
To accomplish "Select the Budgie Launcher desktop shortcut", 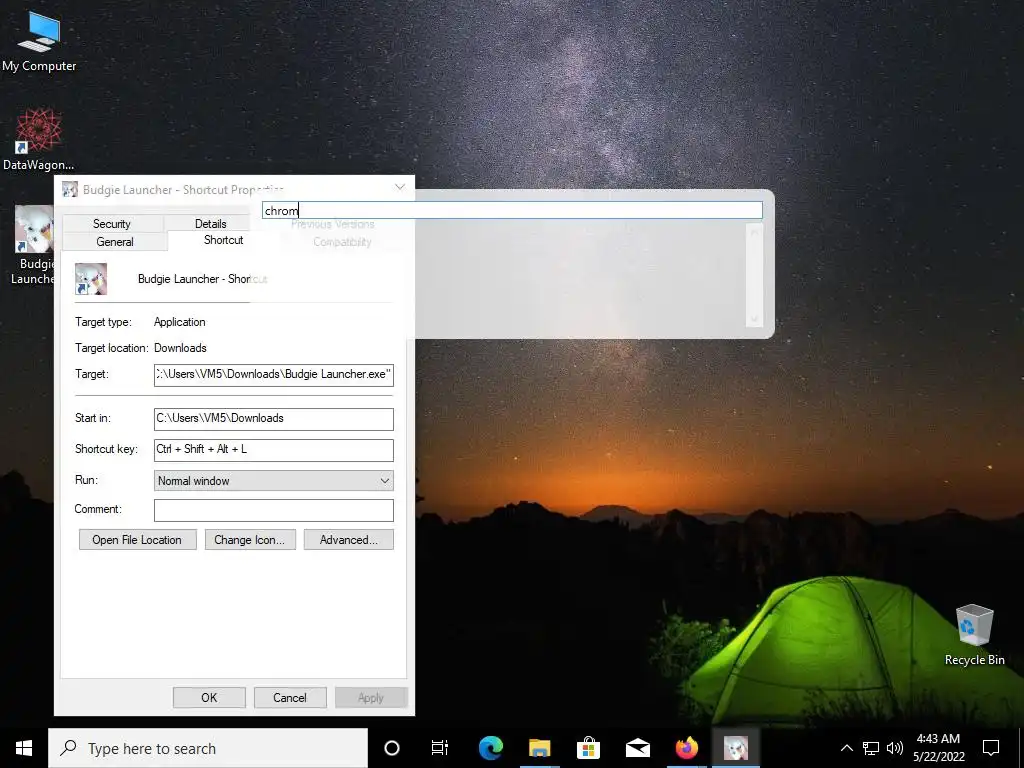I will click(33, 245).
